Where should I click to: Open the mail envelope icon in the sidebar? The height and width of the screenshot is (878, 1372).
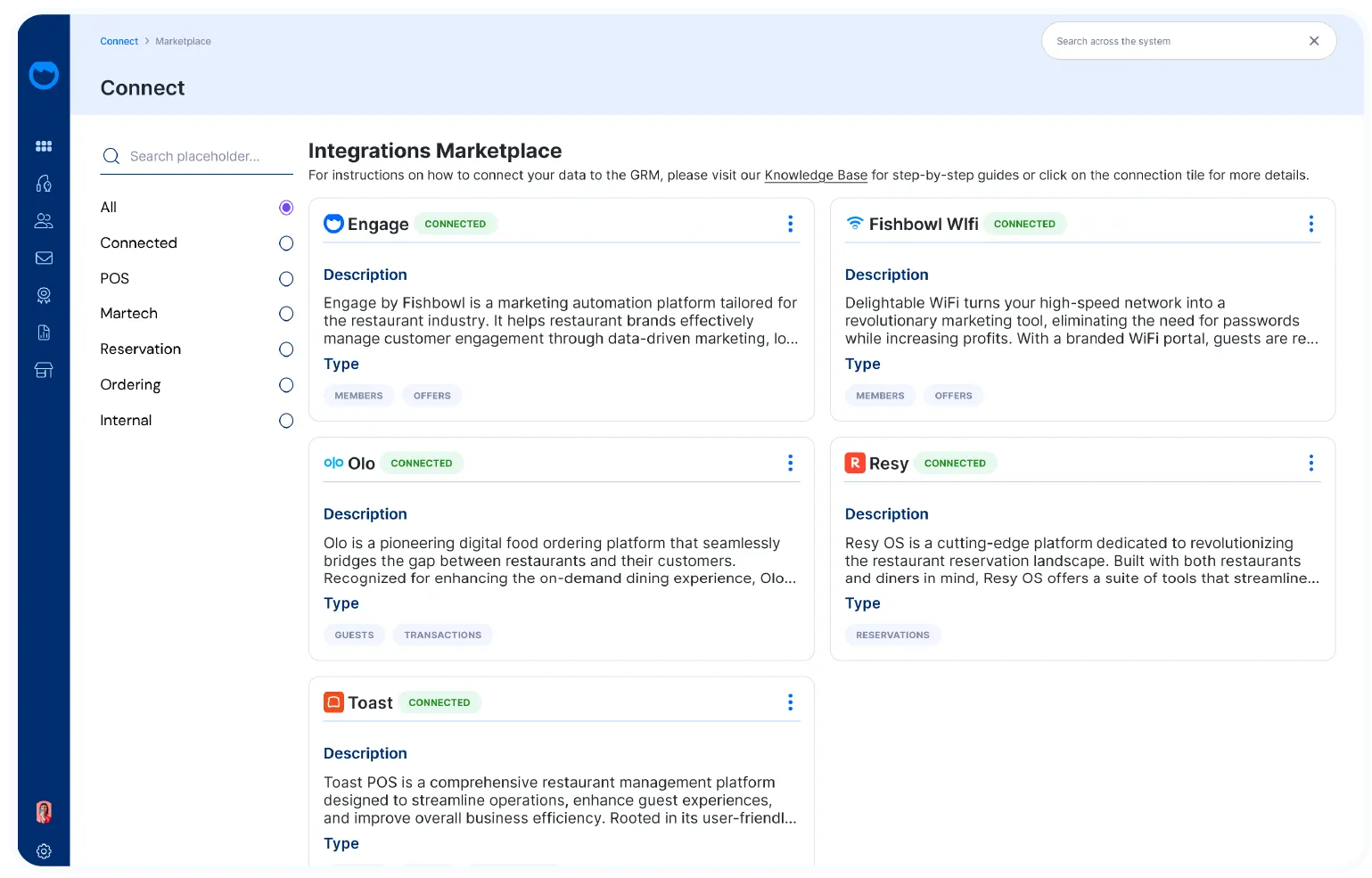tap(44, 258)
